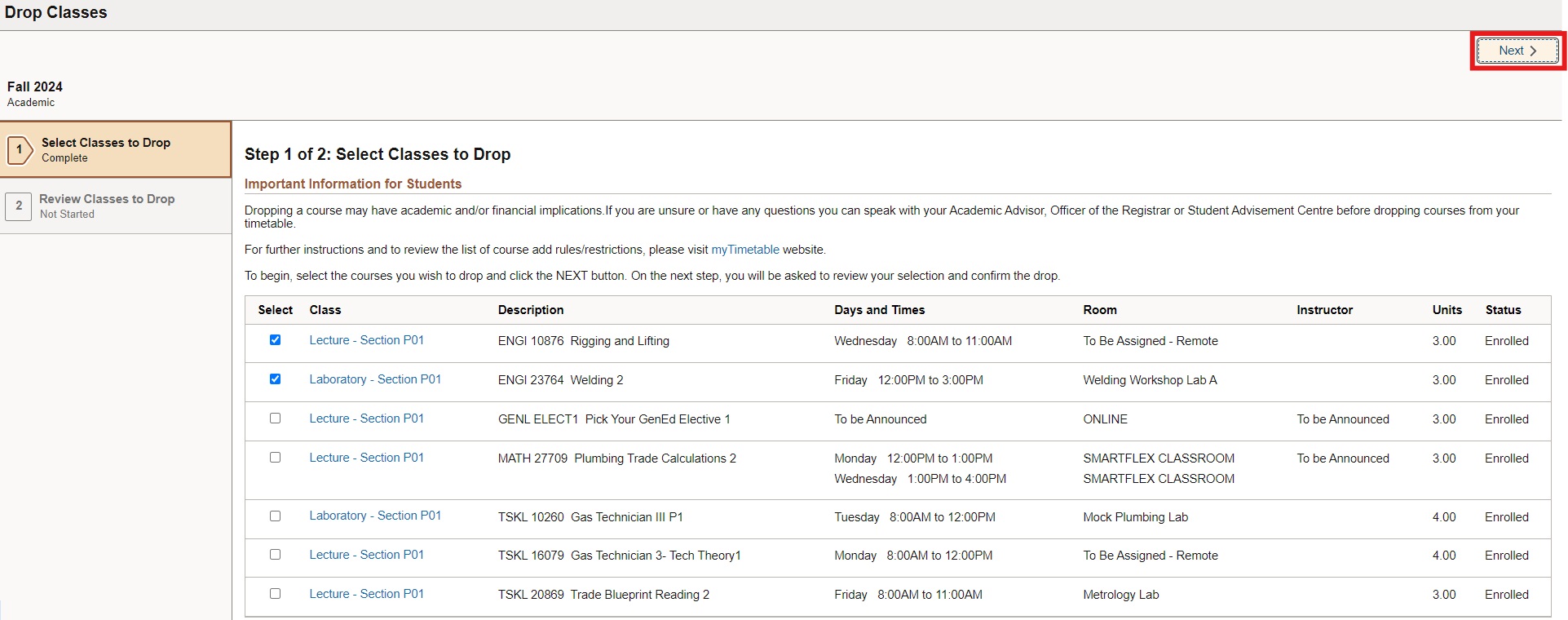
Task: Open Review Classes to Drop step
Action: point(107,206)
